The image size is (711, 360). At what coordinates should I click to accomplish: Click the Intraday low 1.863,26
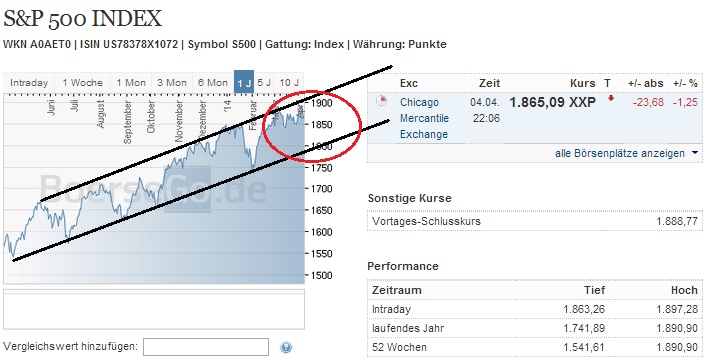[x=584, y=309]
